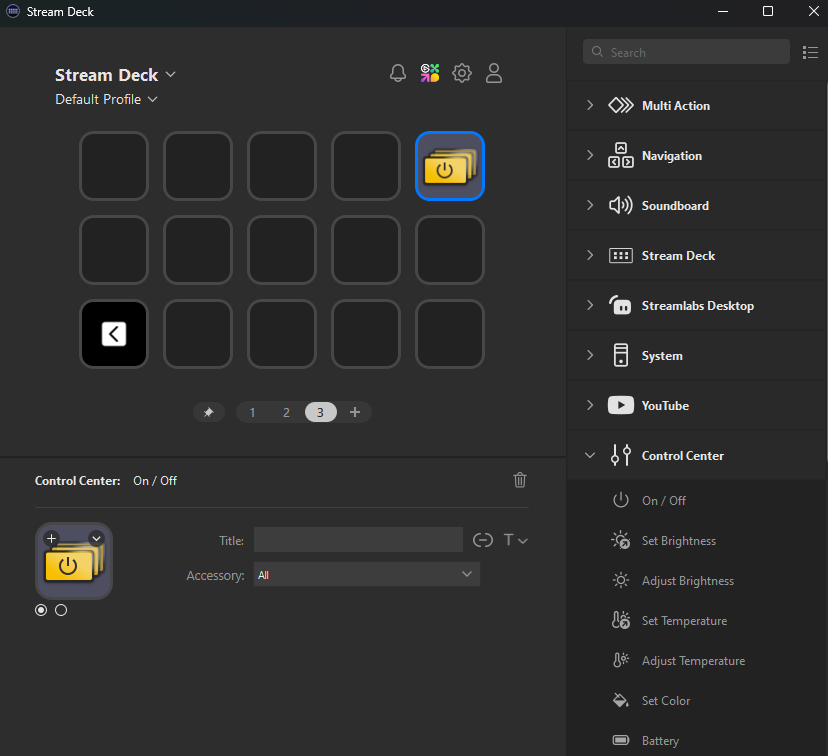
Task: Open the Default Profile dropdown
Action: tap(106, 99)
